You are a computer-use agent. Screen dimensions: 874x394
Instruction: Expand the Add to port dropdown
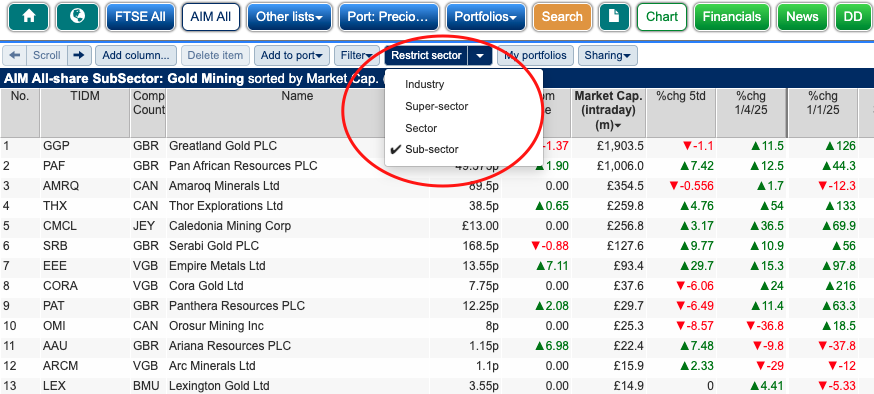click(292, 56)
